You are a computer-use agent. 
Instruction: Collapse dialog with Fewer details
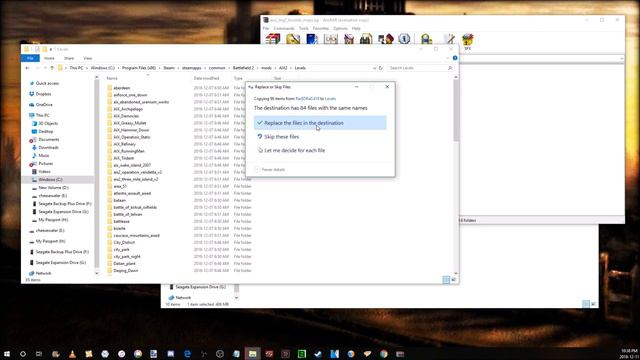tap(270, 169)
